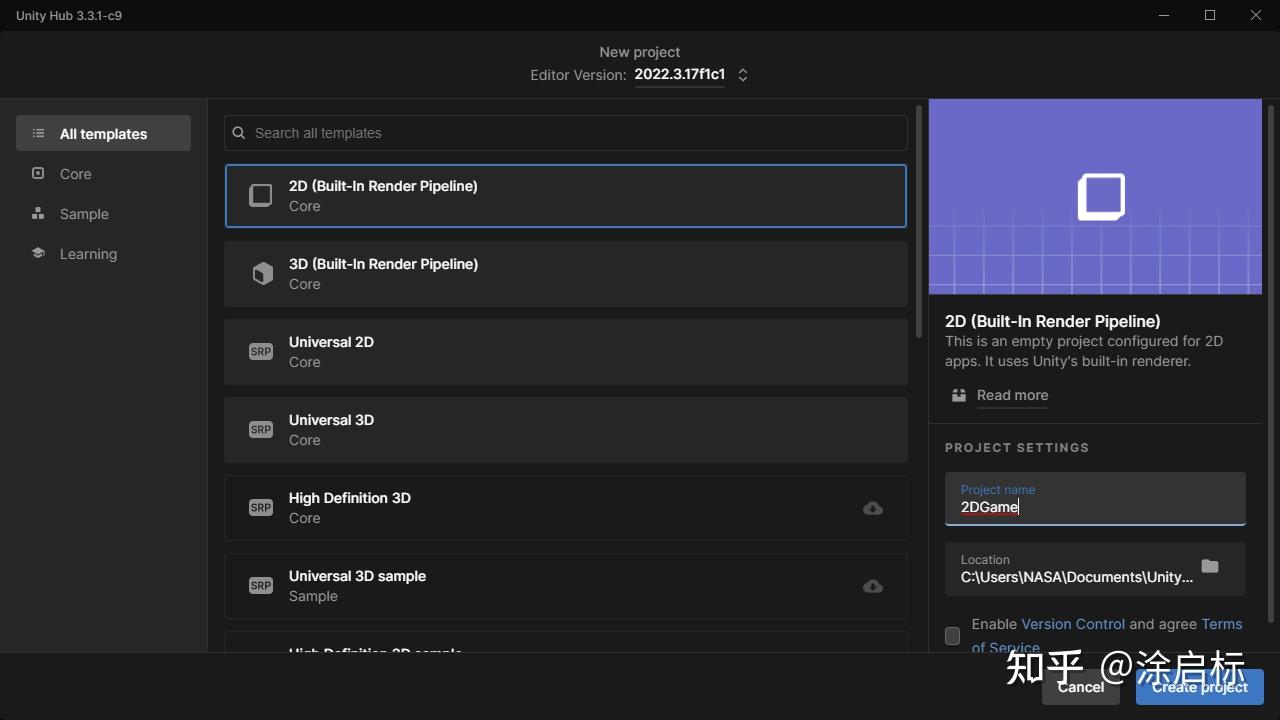1280x720 pixels.
Task: Open the Read more link
Action: pyautogui.click(x=1012, y=395)
